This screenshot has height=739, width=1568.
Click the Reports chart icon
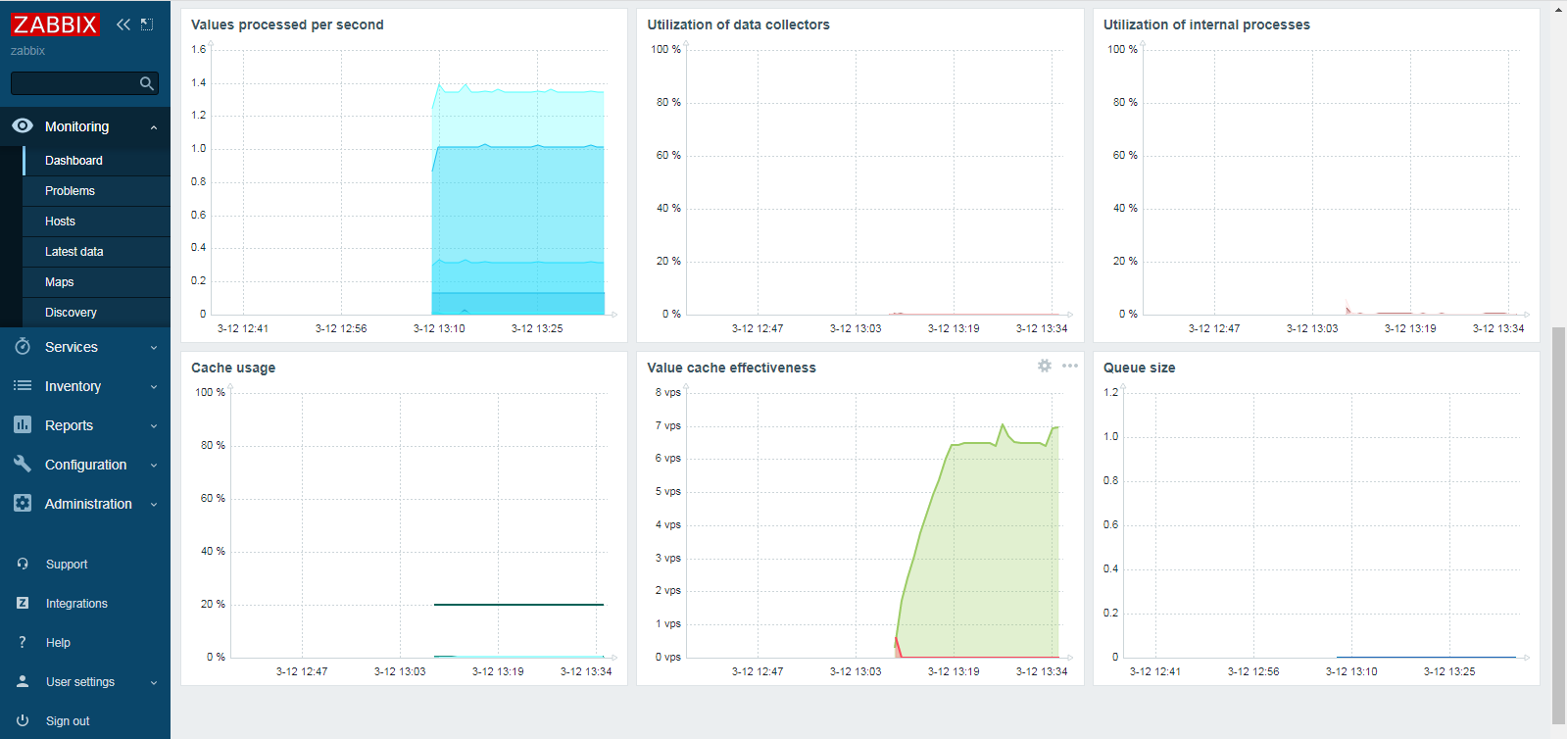[x=23, y=424]
